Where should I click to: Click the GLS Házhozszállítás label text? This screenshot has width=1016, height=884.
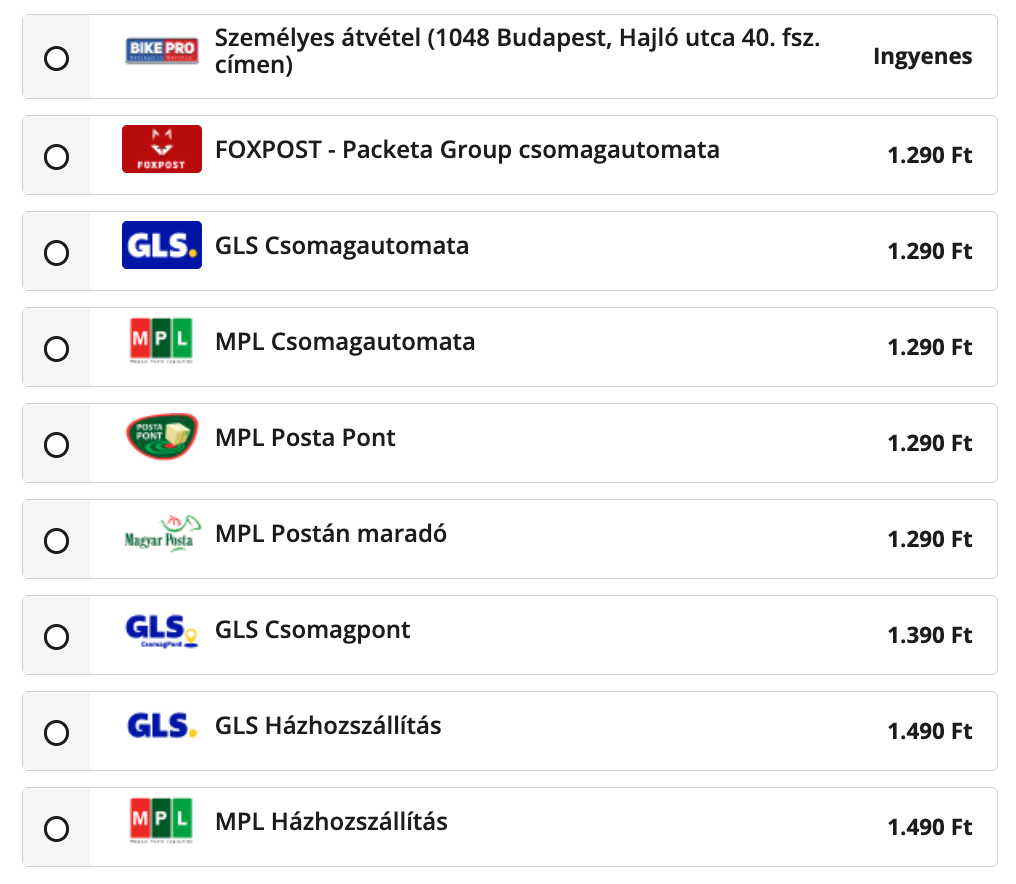(x=328, y=726)
